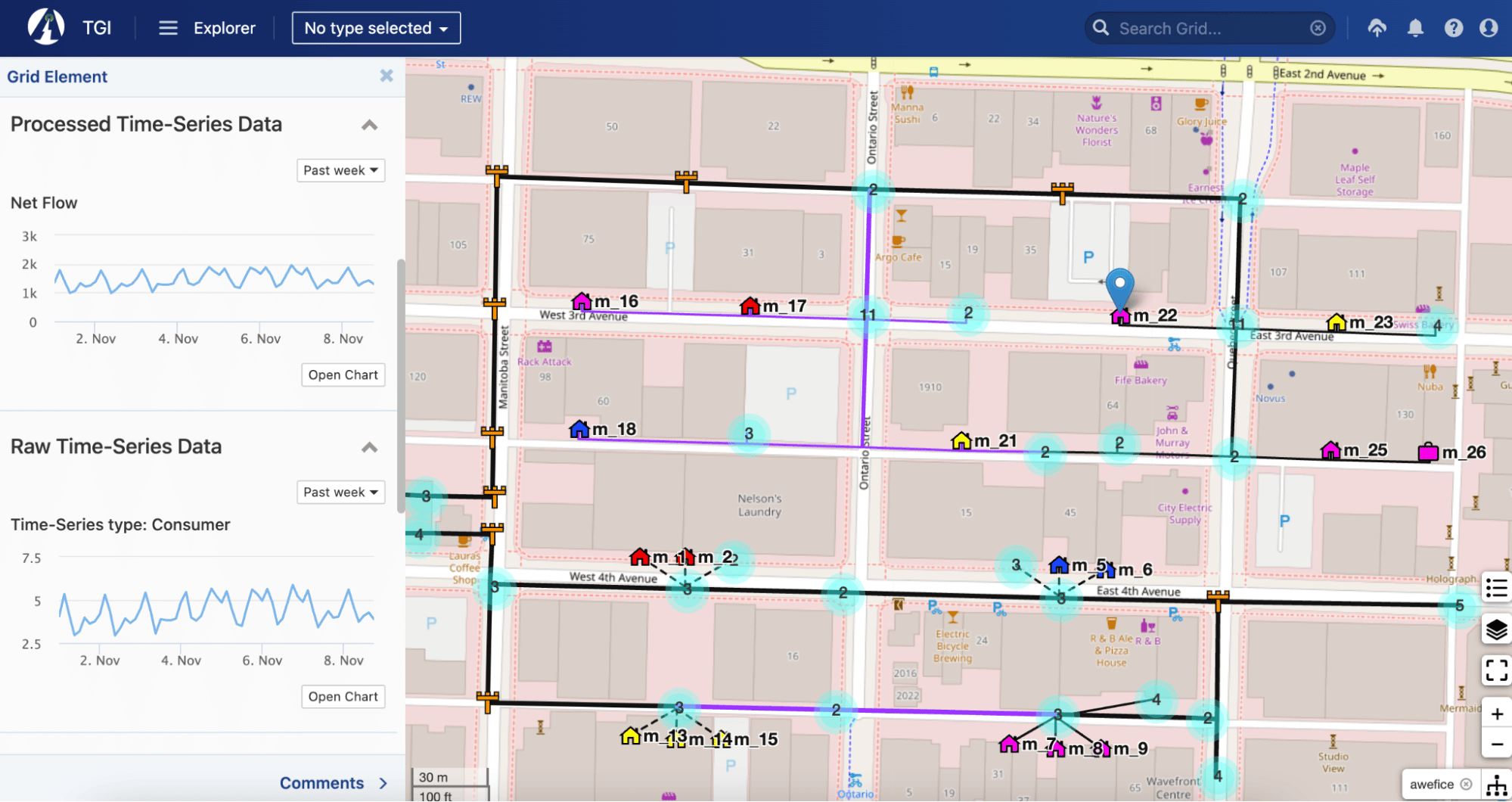This screenshot has width=1512, height=802.
Task: Open the hamburger menu next to Explorer
Action: [167, 27]
